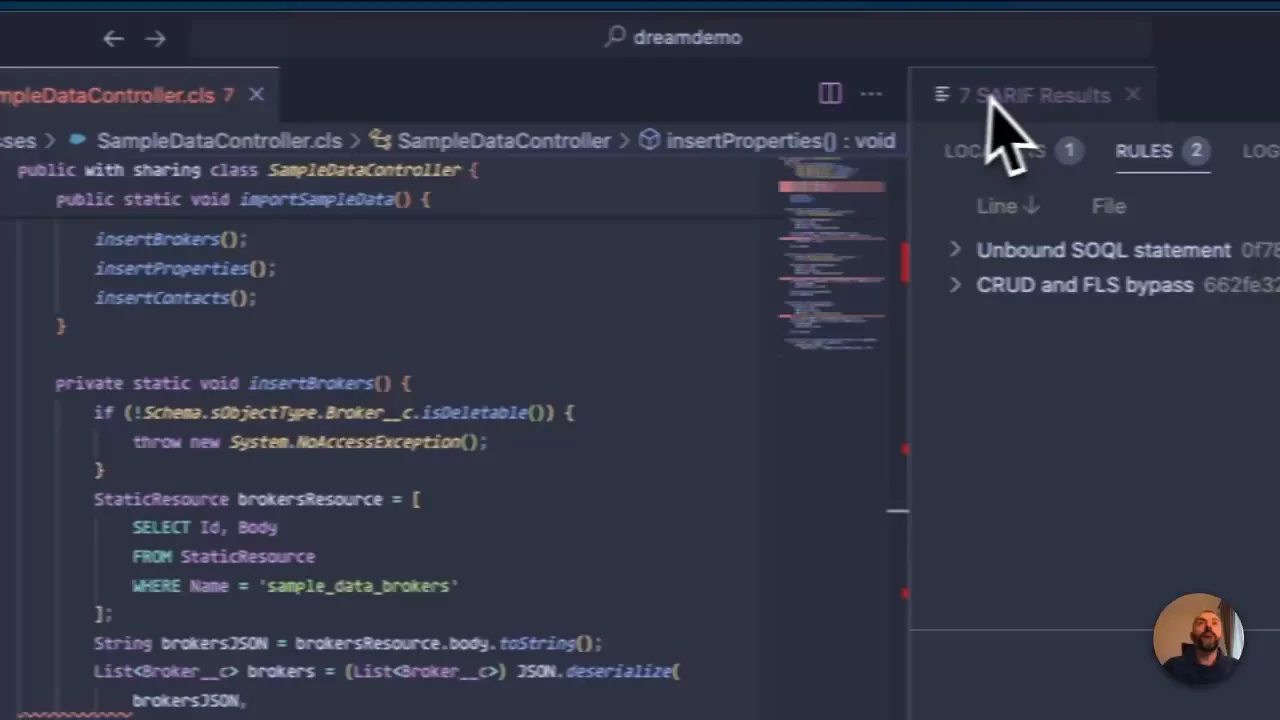Image resolution: width=1280 pixels, height=720 pixels.
Task: Expand the Unbound SOQL statement rule
Action: (x=955, y=250)
